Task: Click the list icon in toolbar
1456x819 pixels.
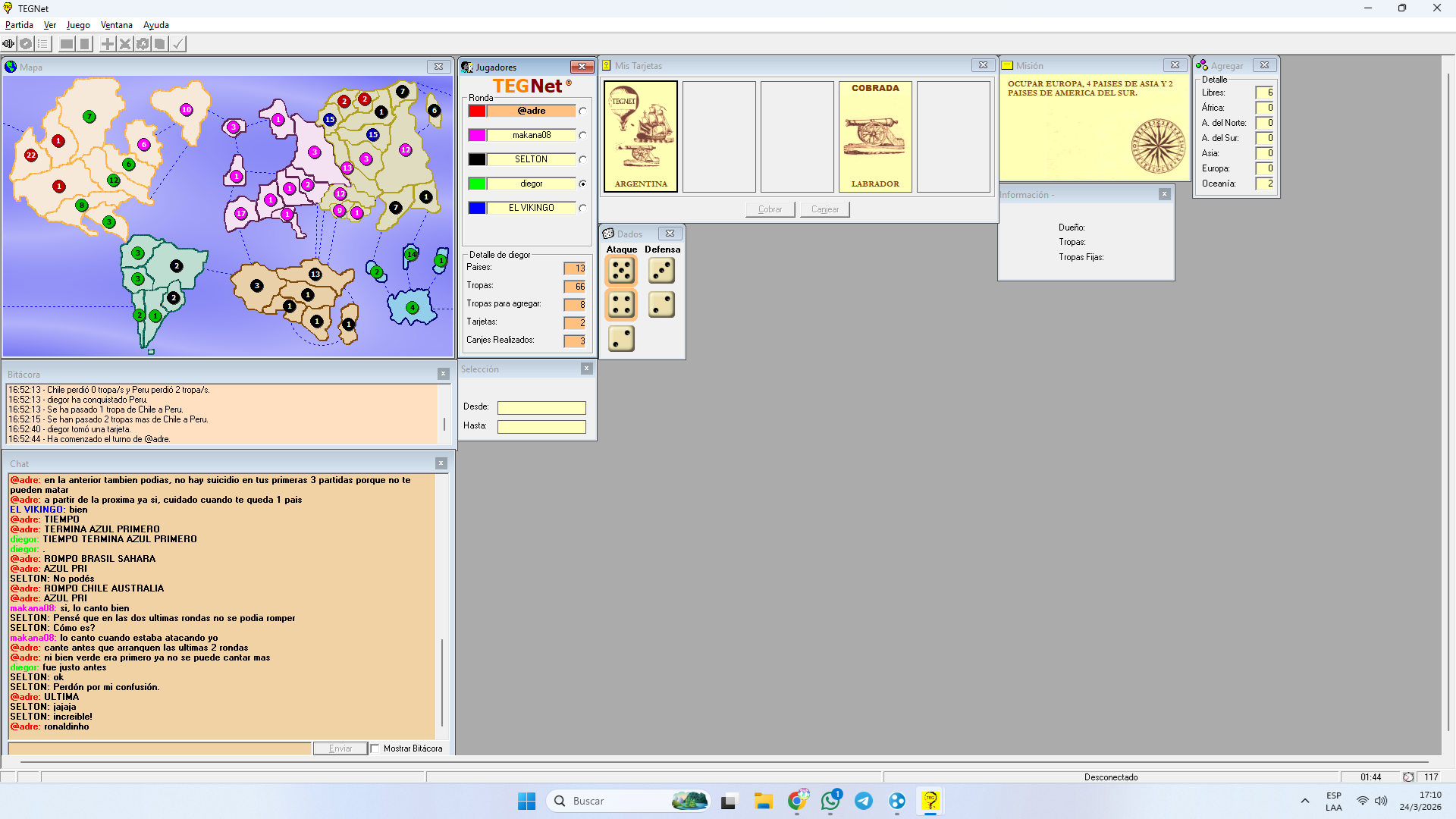Action: pyautogui.click(x=43, y=44)
